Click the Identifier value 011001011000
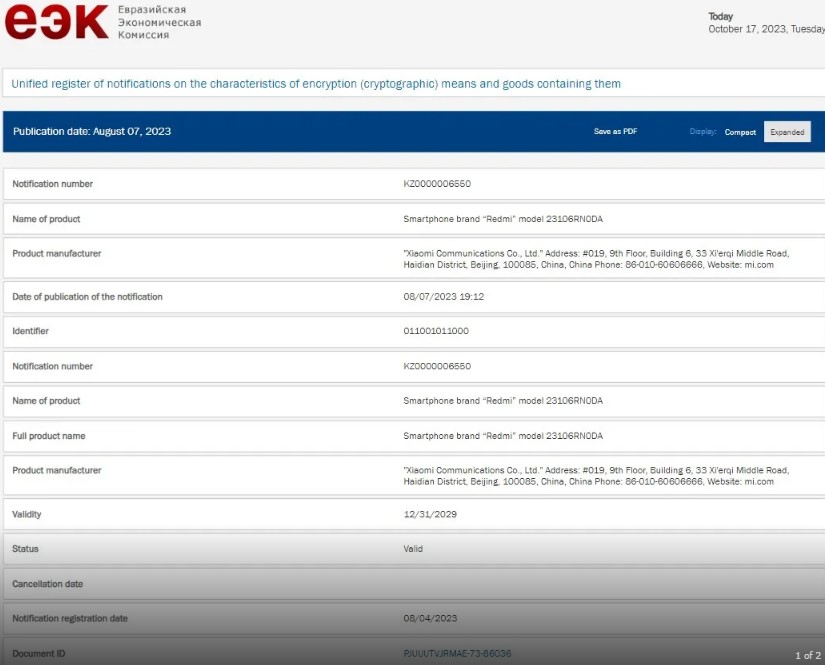This screenshot has width=825, height=665. tap(436, 331)
